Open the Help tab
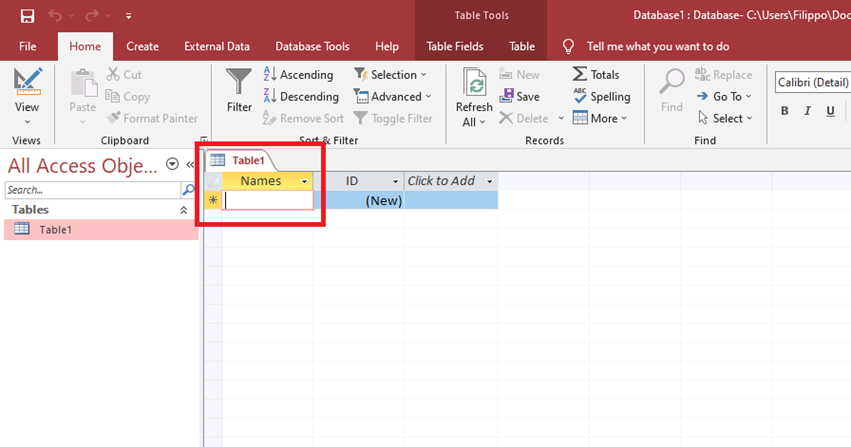The height and width of the screenshot is (447, 851). click(x=387, y=47)
